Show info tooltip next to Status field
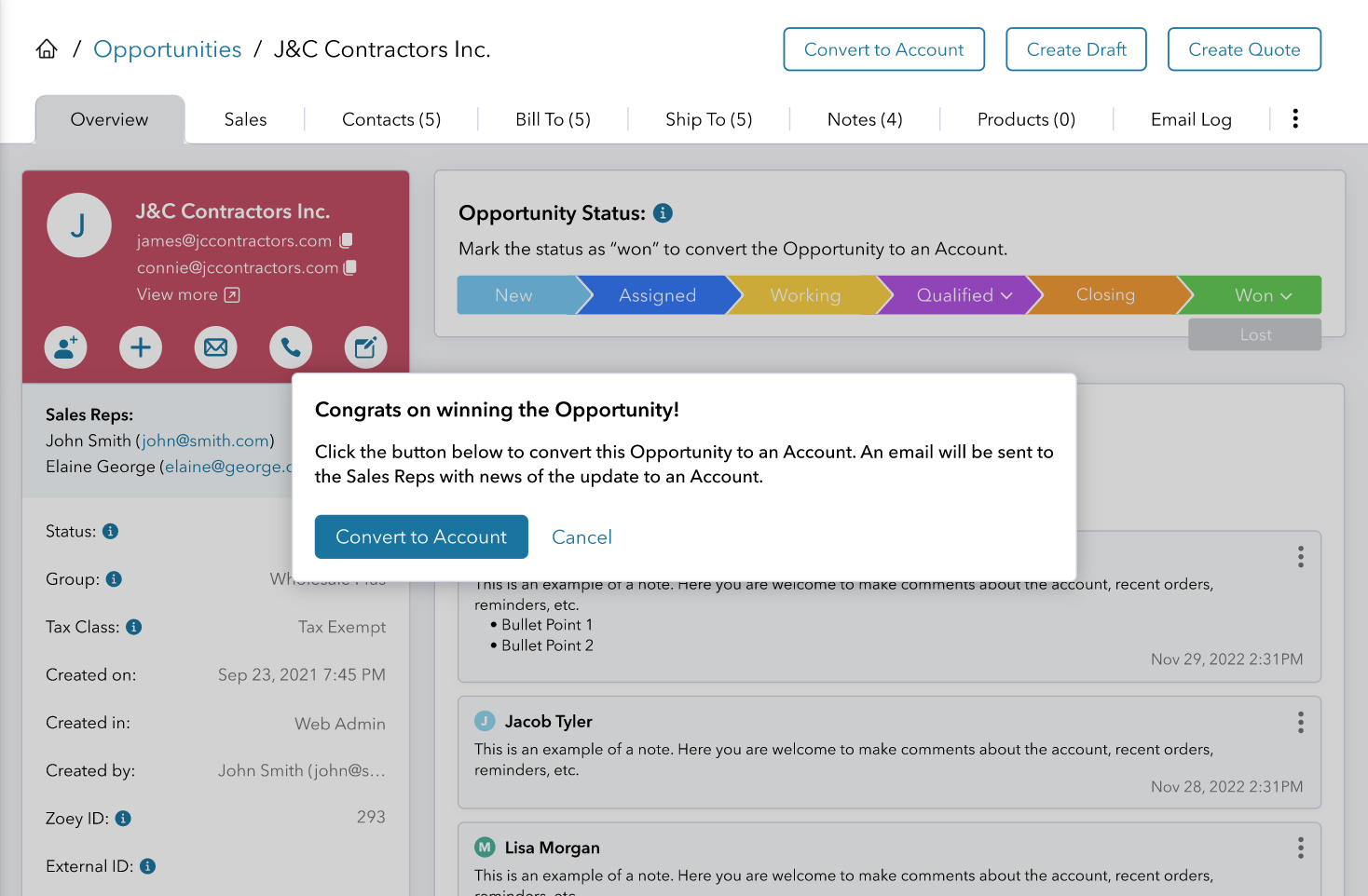The width and height of the screenshot is (1368, 896). [x=110, y=531]
